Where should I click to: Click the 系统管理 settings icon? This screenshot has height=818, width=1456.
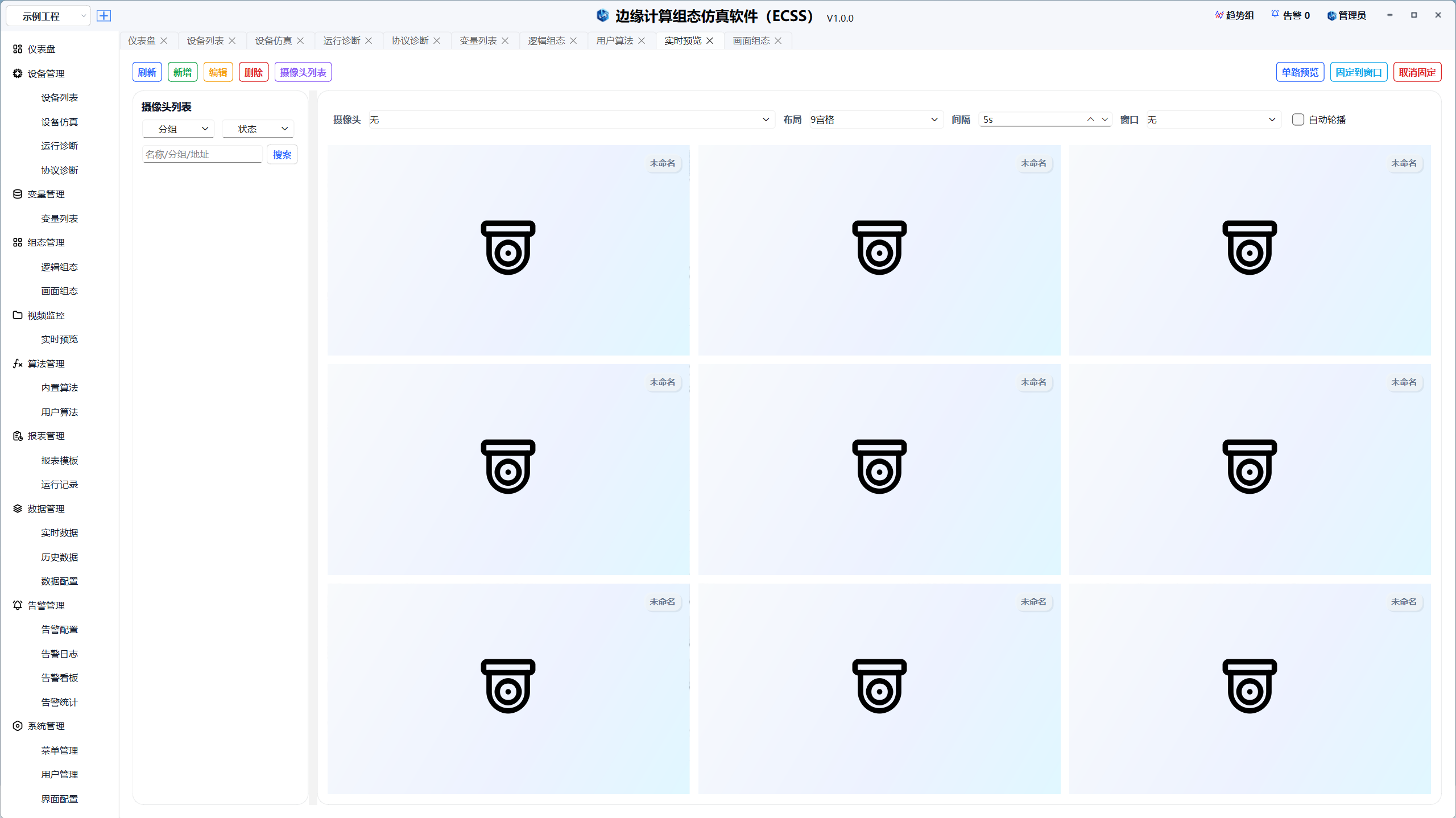18,726
